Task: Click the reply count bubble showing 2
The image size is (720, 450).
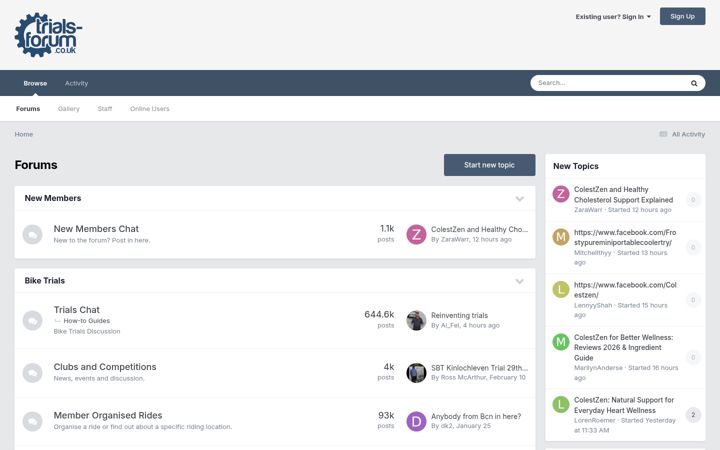Action: [x=693, y=415]
